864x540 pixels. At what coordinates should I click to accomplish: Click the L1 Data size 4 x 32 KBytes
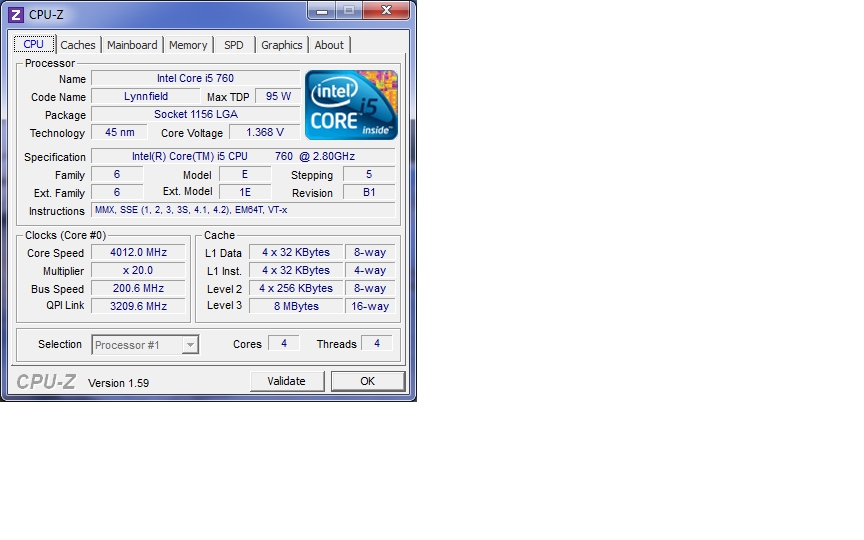tap(296, 252)
